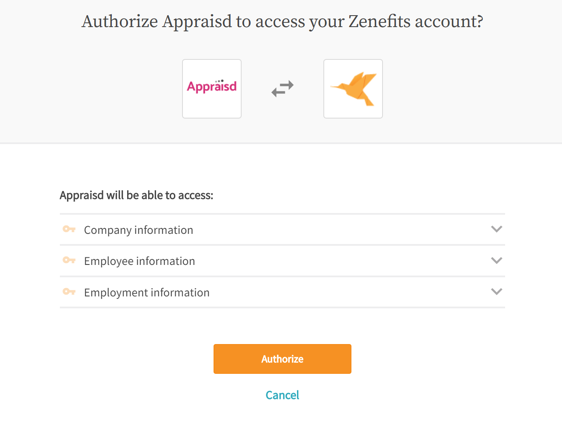Click the Appraisd logo tile
Screen dimensions: 562x429
(x=212, y=89)
